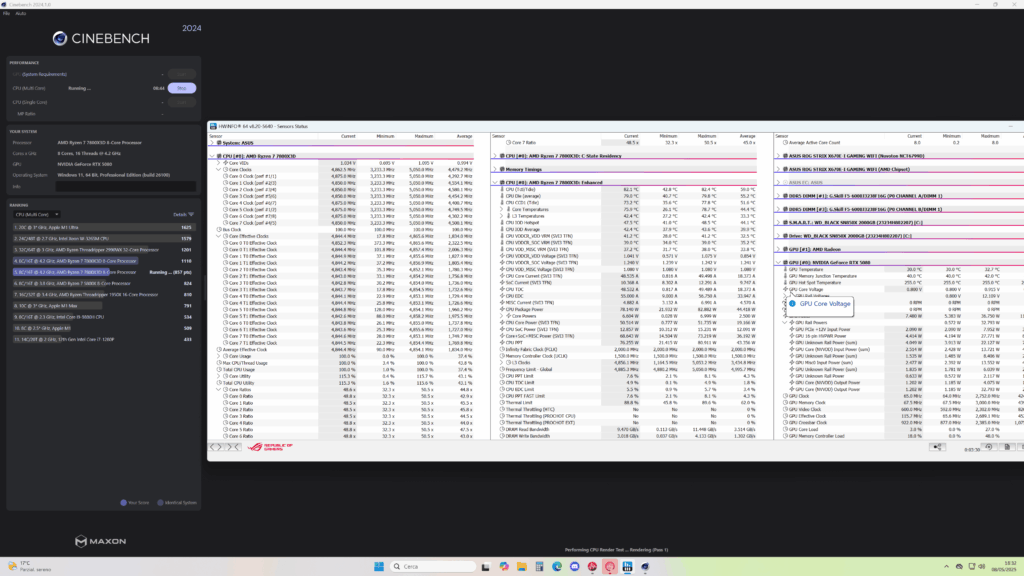Image resolution: width=1024 pixels, height=576 pixels.
Task: Collapse CPU Enhanced sensor group
Action: [x=495, y=182]
